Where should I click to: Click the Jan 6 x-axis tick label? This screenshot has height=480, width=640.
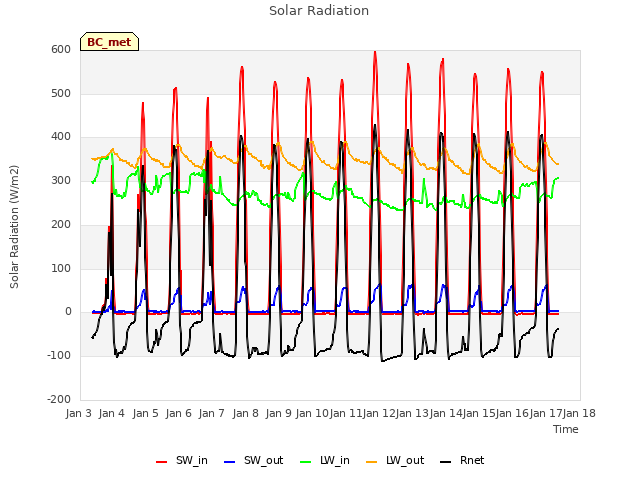[179, 413]
